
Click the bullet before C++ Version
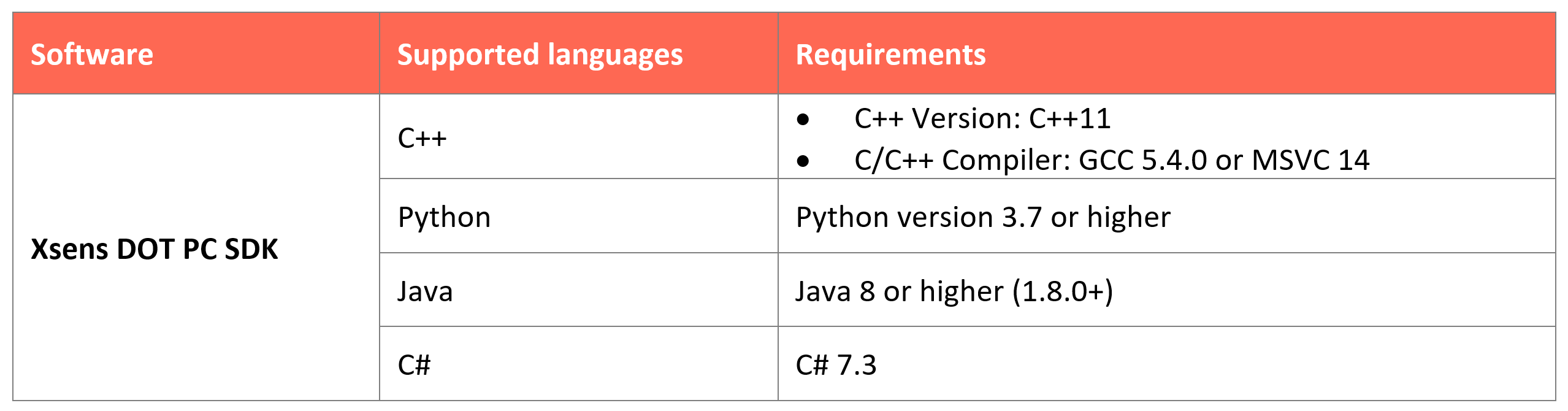[803, 120]
